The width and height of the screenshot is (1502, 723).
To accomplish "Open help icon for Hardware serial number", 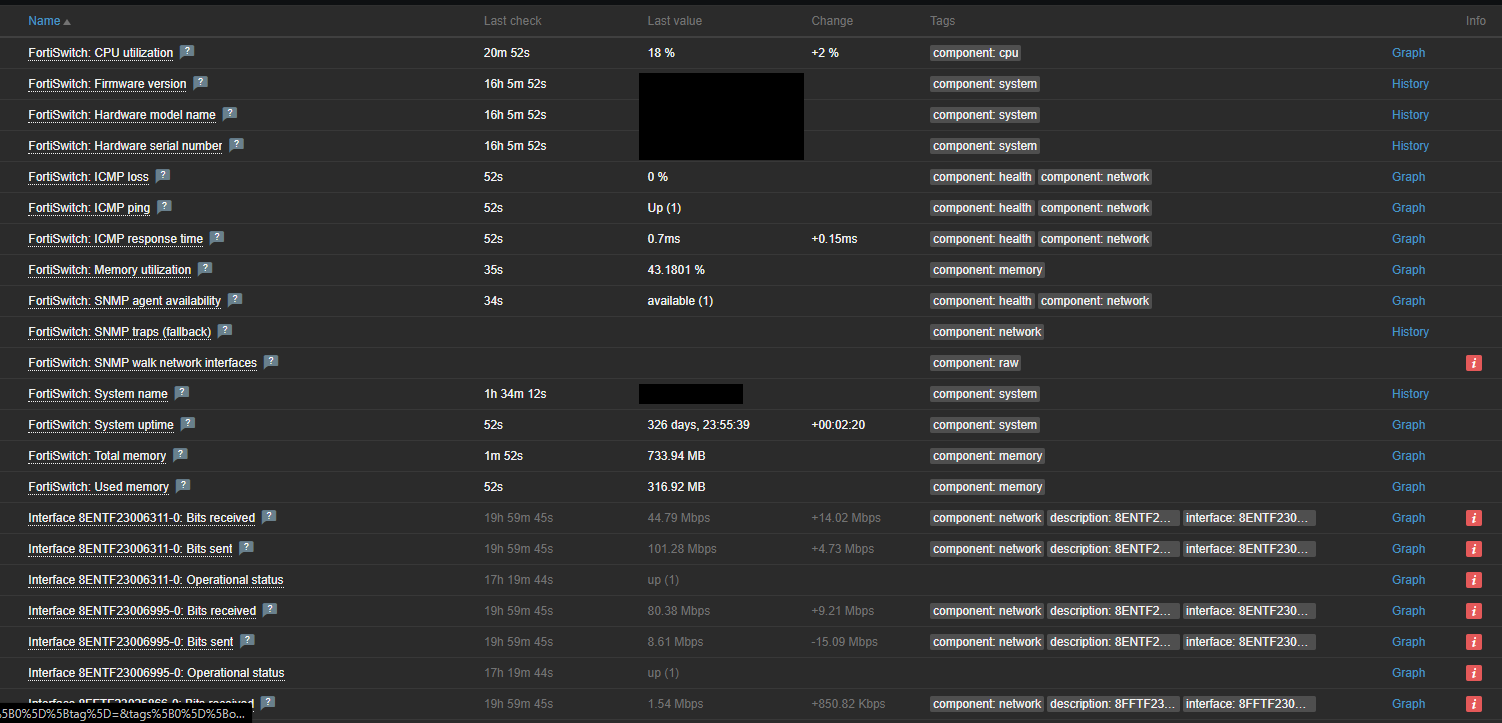I will [236, 145].
